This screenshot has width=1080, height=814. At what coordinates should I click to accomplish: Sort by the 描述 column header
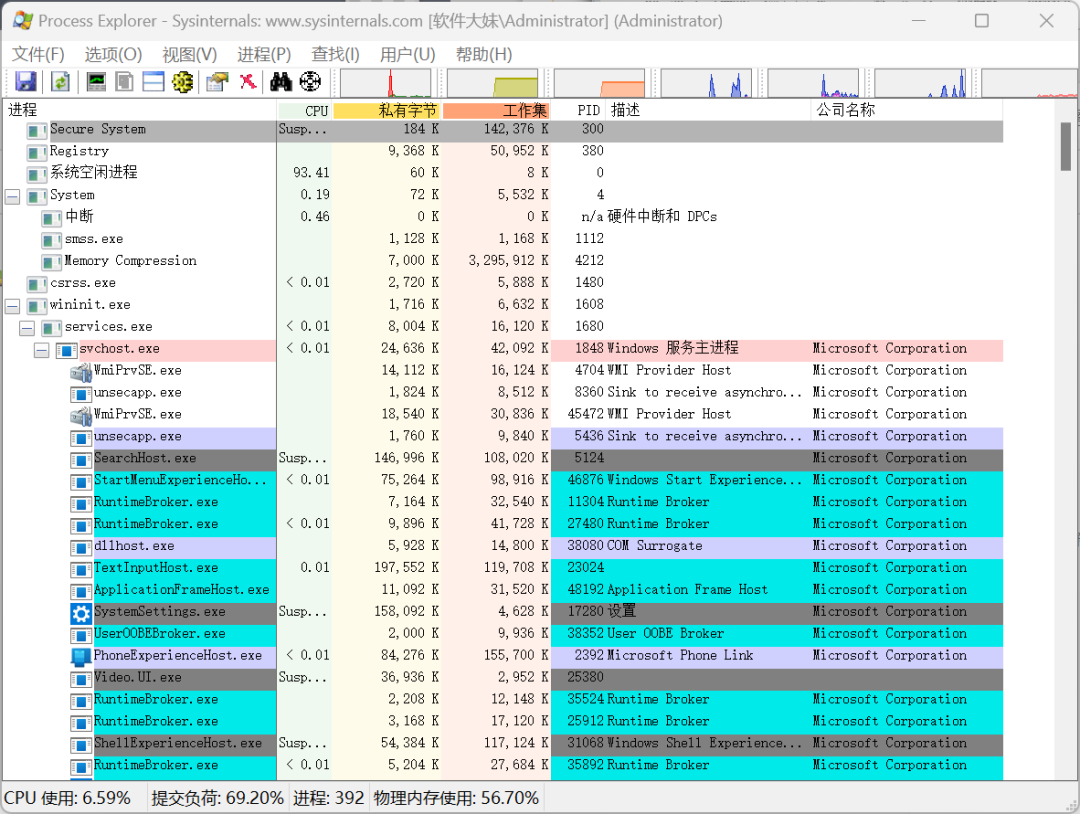pos(708,110)
